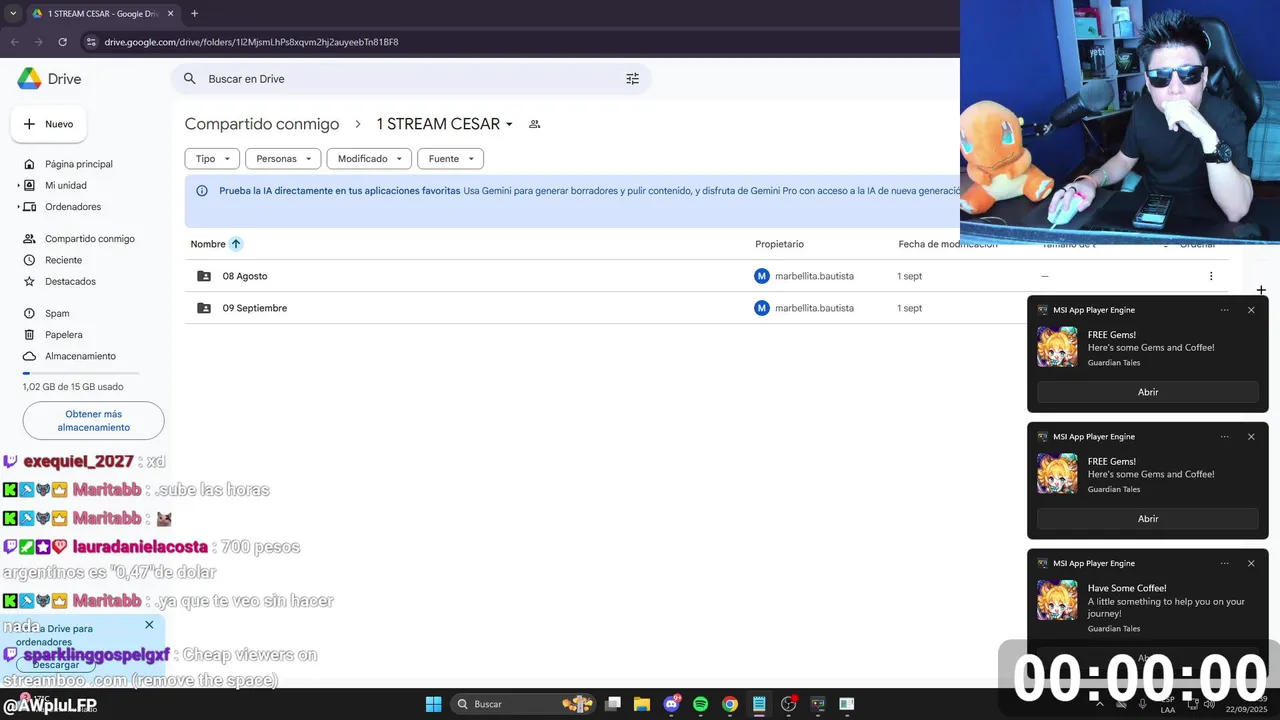Screen dimensions: 1280x720
Task: Open the 08 Agosto folder name
Action: [245, 276]
